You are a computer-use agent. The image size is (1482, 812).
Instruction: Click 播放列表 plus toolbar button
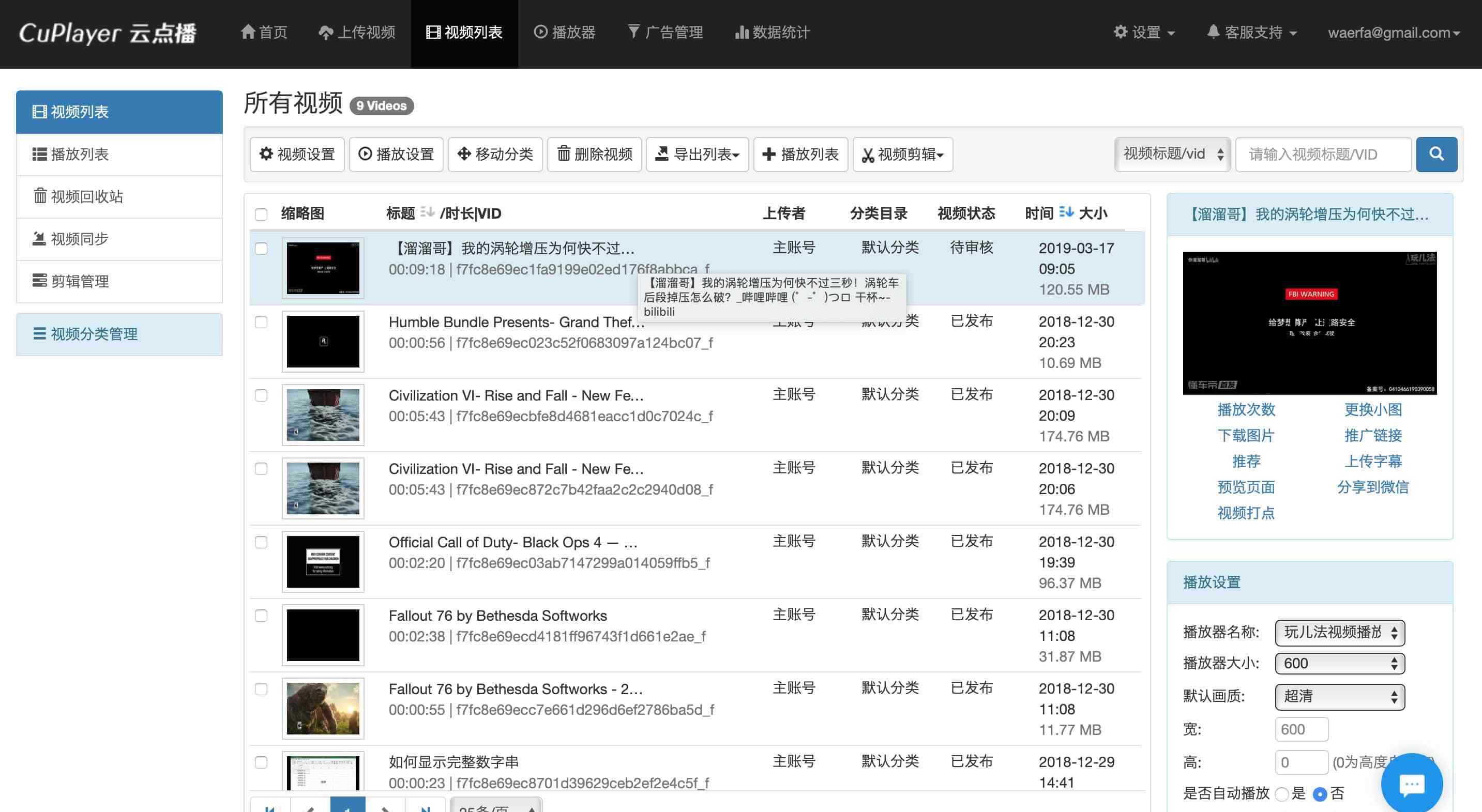(x=800, y=154)
